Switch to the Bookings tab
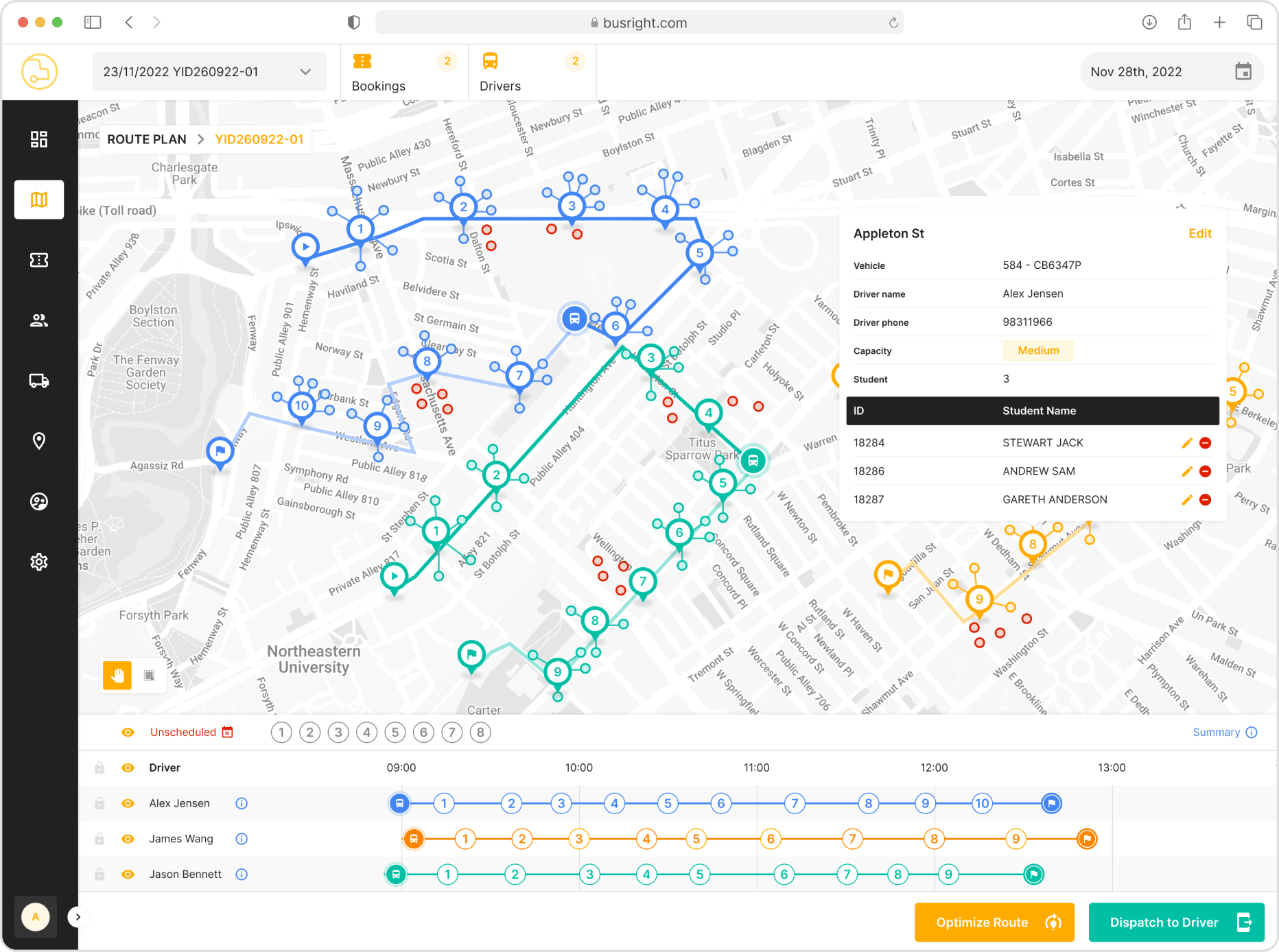1279x952 pixels. coord(378,71)
